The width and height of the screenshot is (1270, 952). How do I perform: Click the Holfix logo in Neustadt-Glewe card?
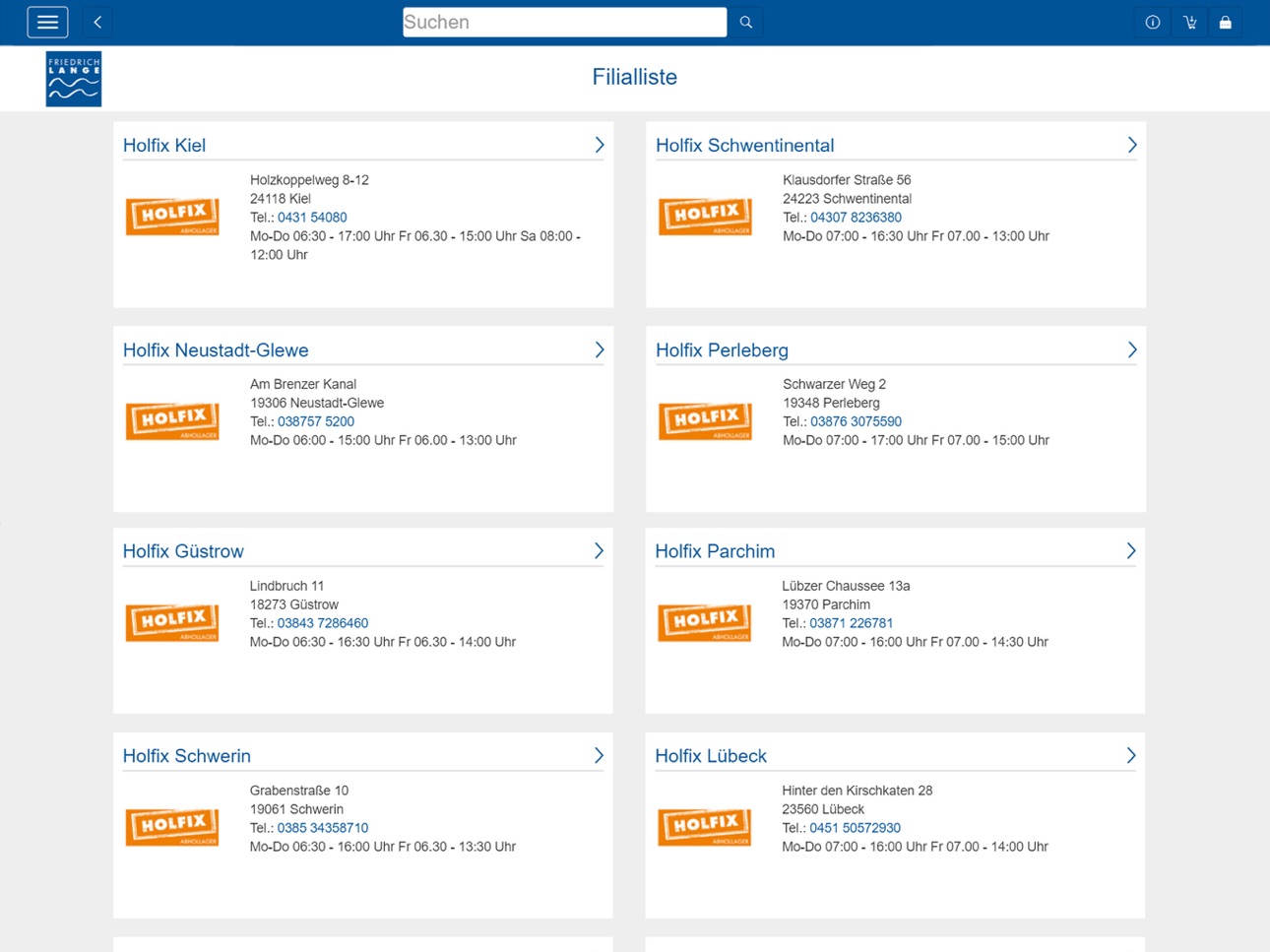click(173, 421)
